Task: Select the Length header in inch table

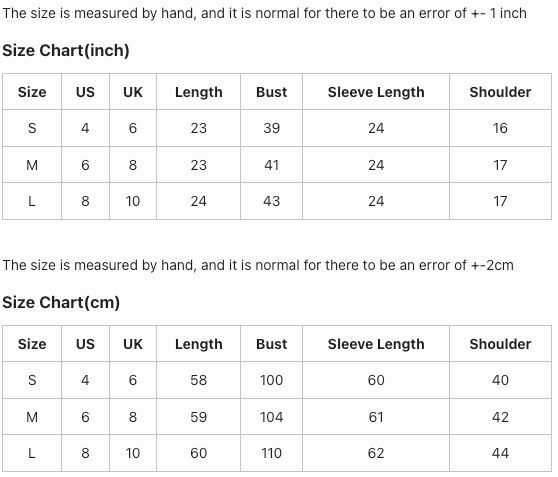Action: tap(199, 92)
